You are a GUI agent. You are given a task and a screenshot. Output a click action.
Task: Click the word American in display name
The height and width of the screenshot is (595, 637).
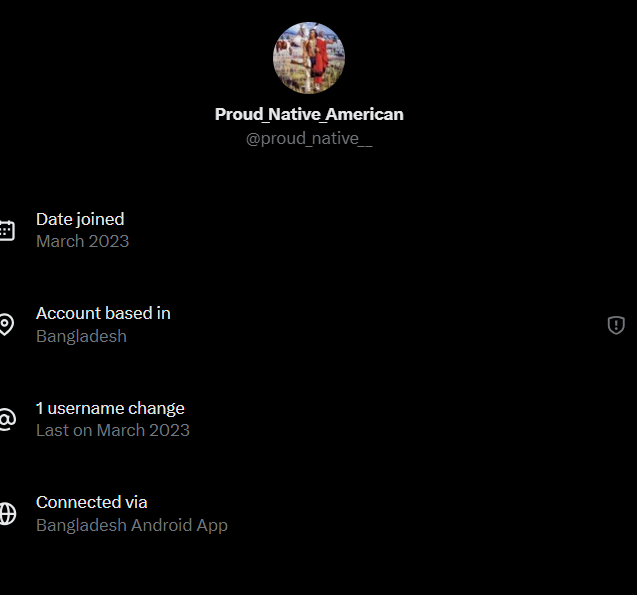tap(364, 114)
